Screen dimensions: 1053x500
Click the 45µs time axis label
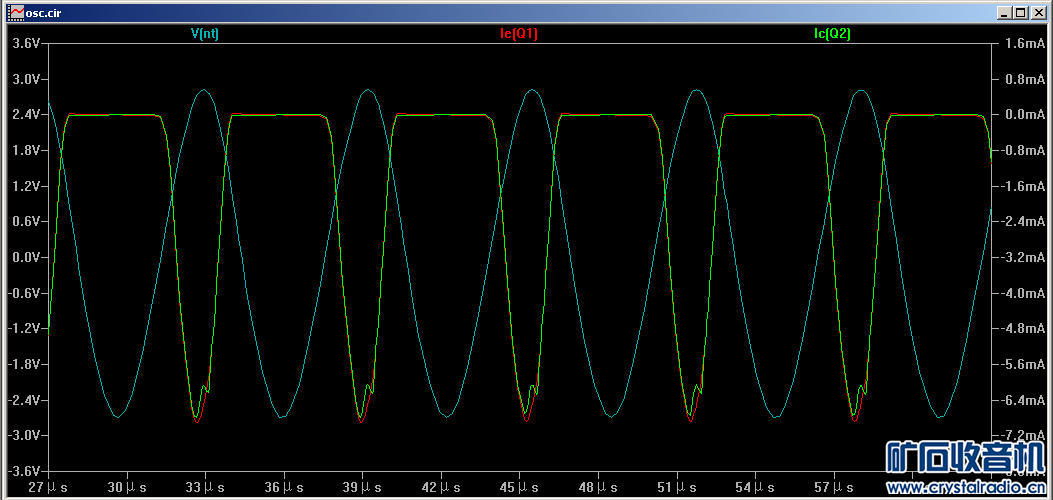coord(520,486)
